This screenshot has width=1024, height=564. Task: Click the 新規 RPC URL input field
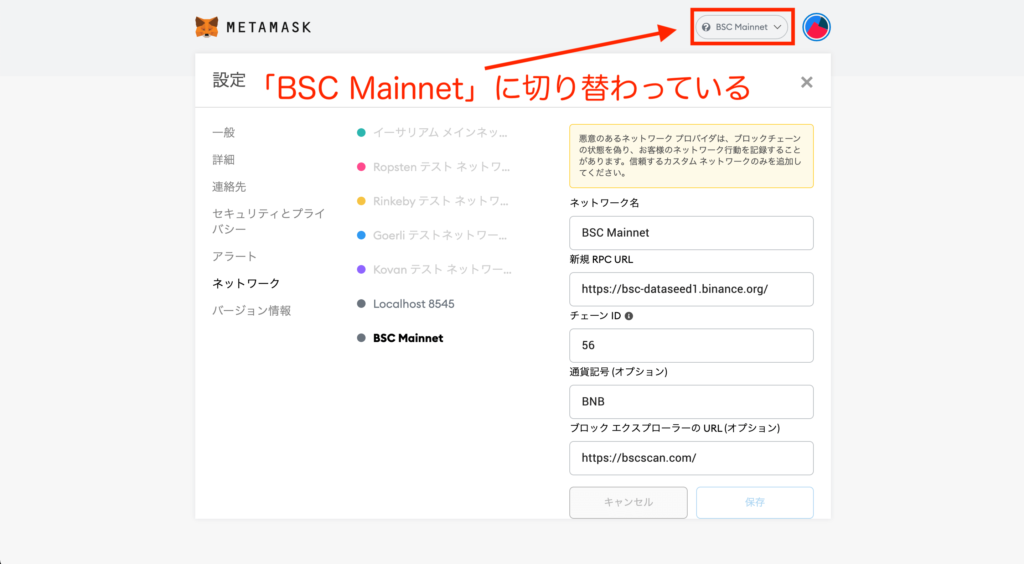691,289
